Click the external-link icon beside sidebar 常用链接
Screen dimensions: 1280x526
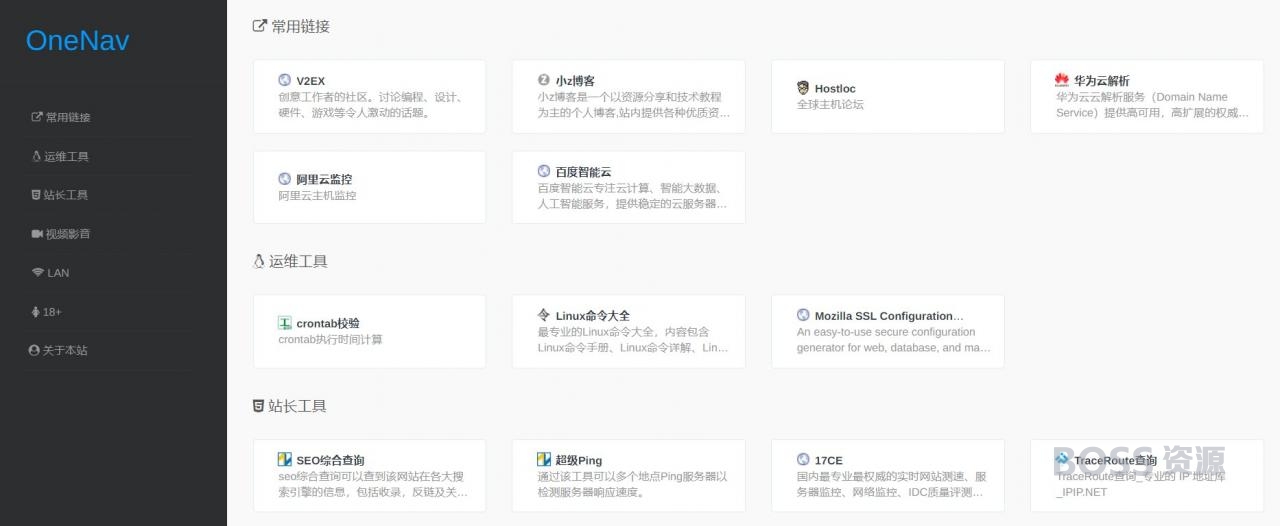coord(37,117)
